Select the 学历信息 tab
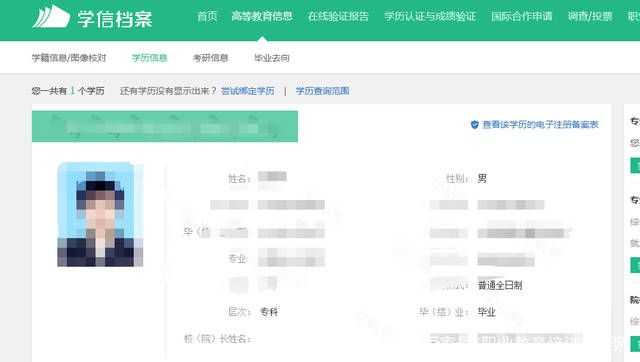Image resolution: width=640 pixels, height=362 pixels. [x=149, y=58]
